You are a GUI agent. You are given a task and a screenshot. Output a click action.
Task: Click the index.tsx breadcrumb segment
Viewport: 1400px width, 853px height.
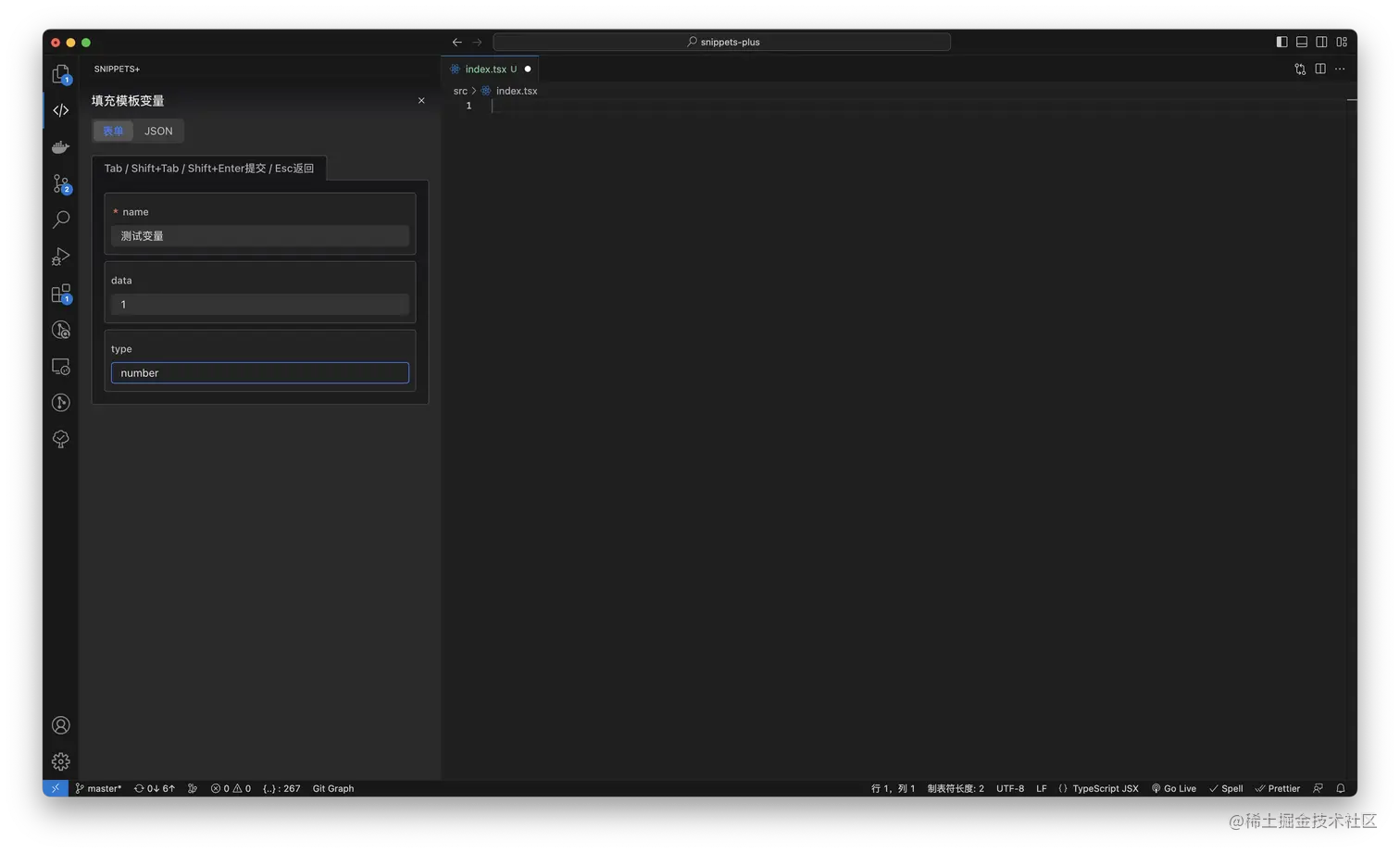[517, 91]
